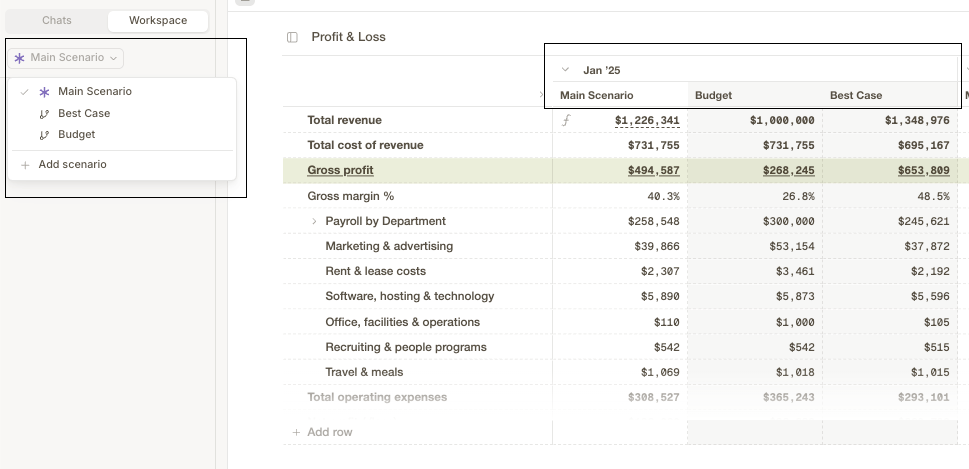The height and width of the screenshot is (469, 969).
Task: Expand the Payroll by Department row
Action: click(x=314, y=221)
